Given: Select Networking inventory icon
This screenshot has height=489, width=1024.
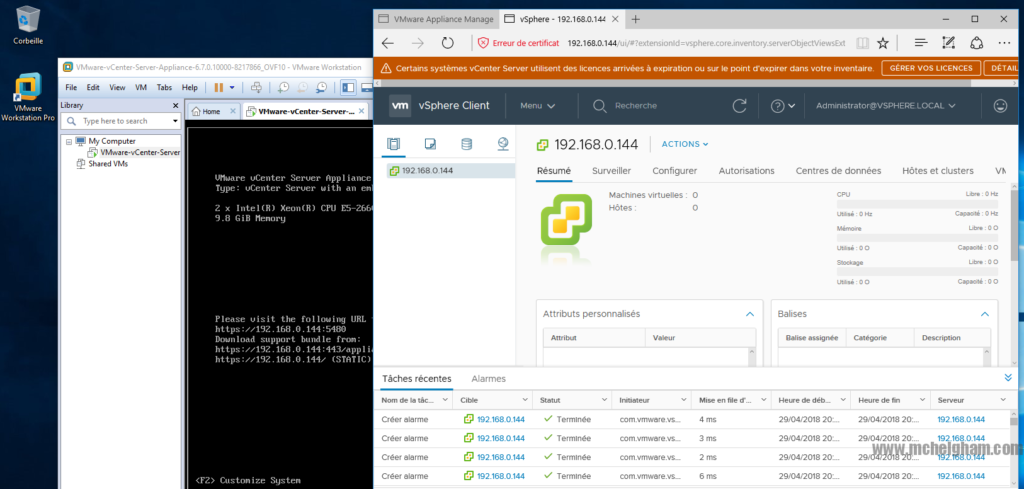Looking at the screenshot, I should tap(503, 144).
